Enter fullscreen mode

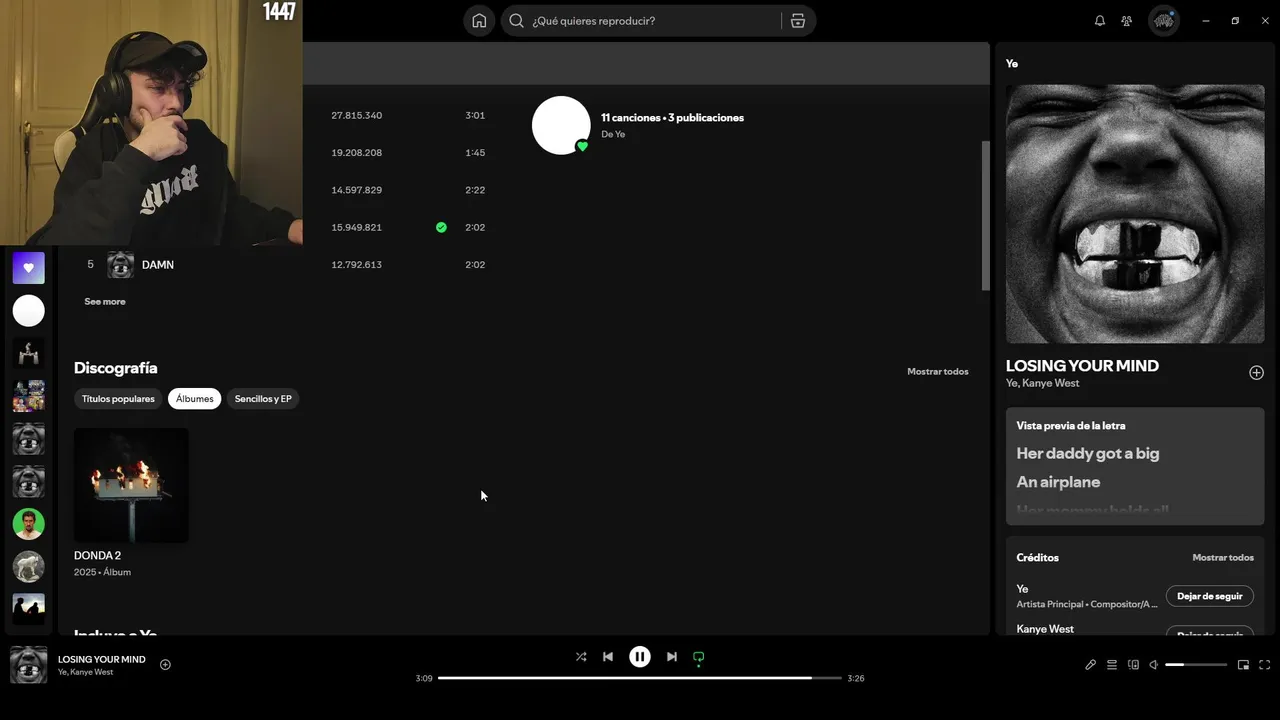[x=1264, y=665]
